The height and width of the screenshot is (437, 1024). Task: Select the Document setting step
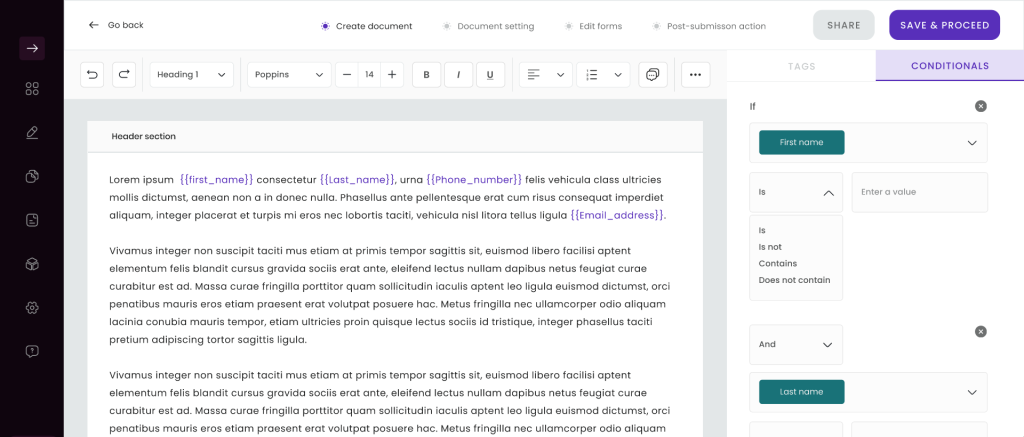(x=488, y=26)
